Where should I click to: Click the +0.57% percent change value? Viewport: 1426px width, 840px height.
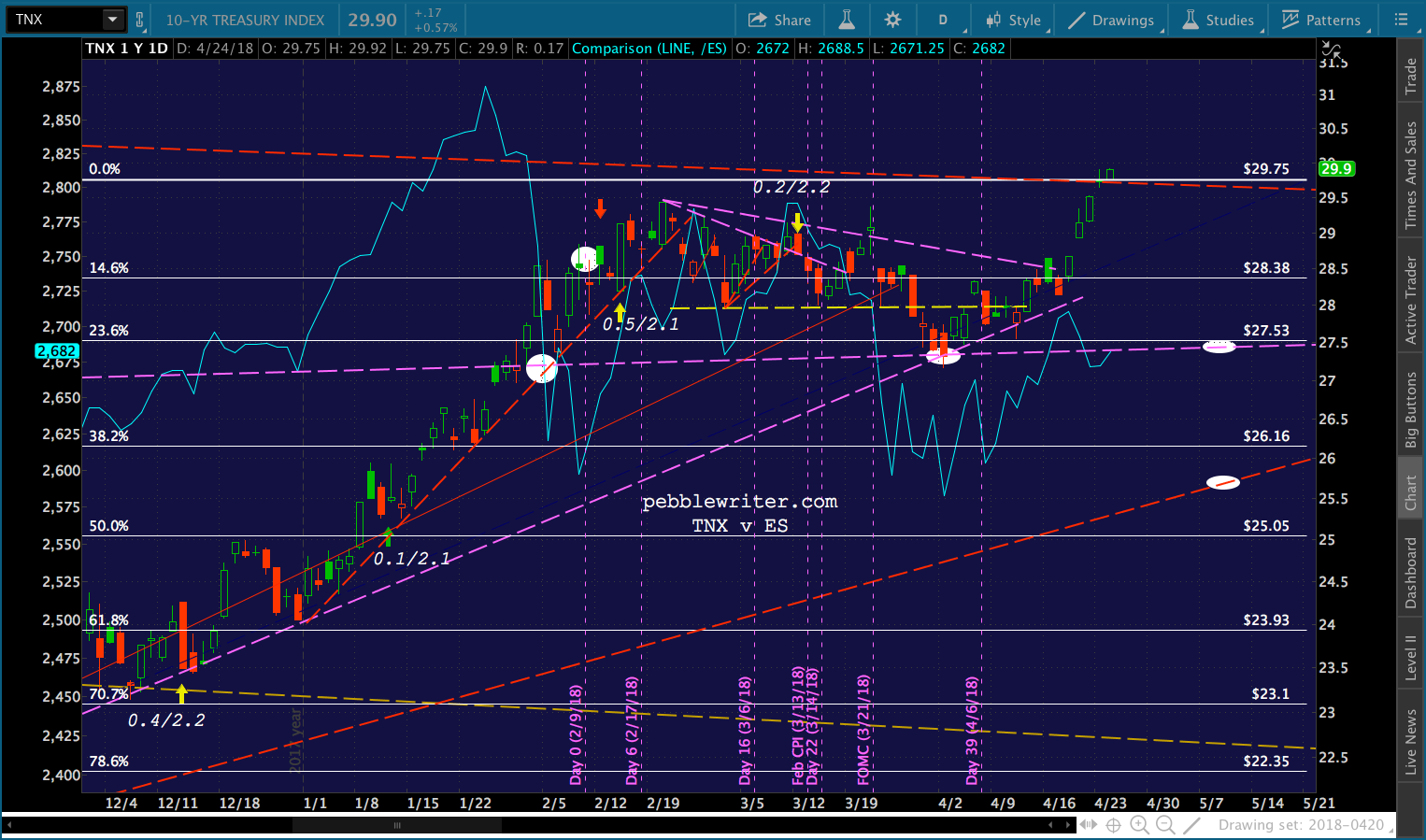(x=435, y=28)
